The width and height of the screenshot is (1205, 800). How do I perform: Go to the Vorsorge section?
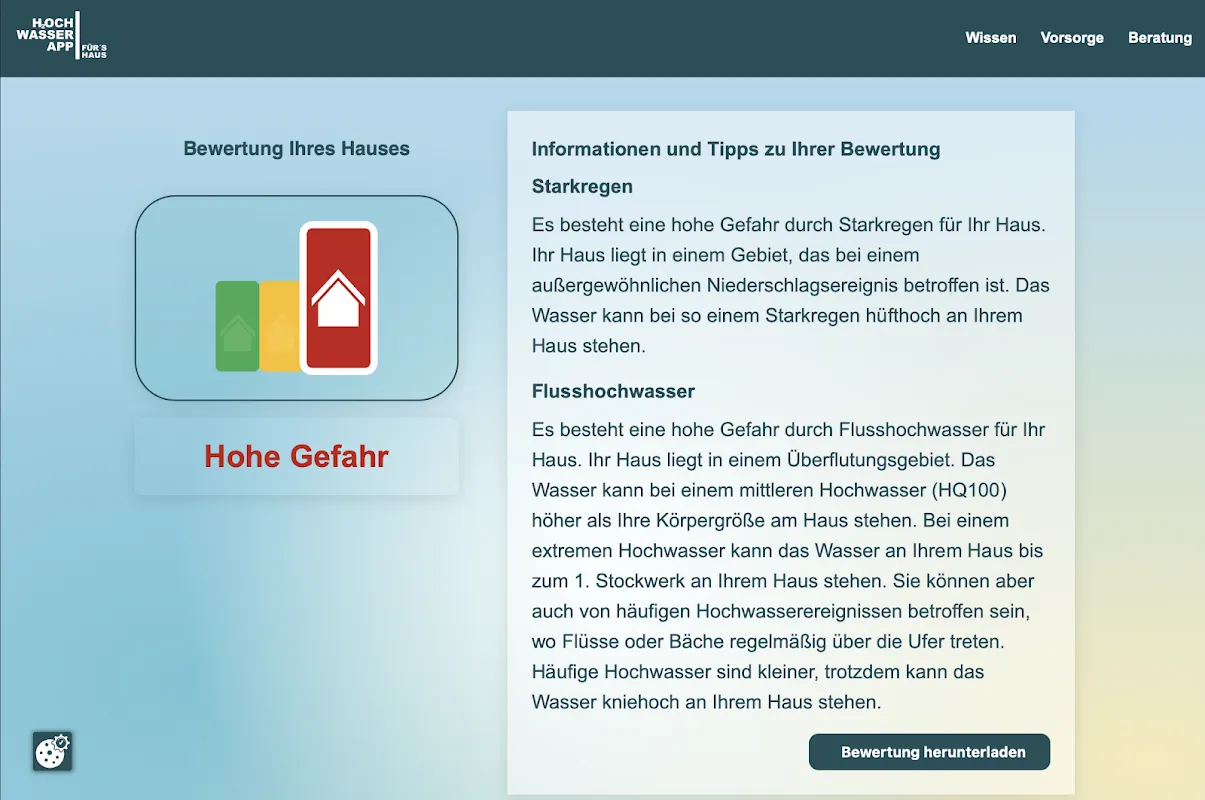(x=1072, y=38)
